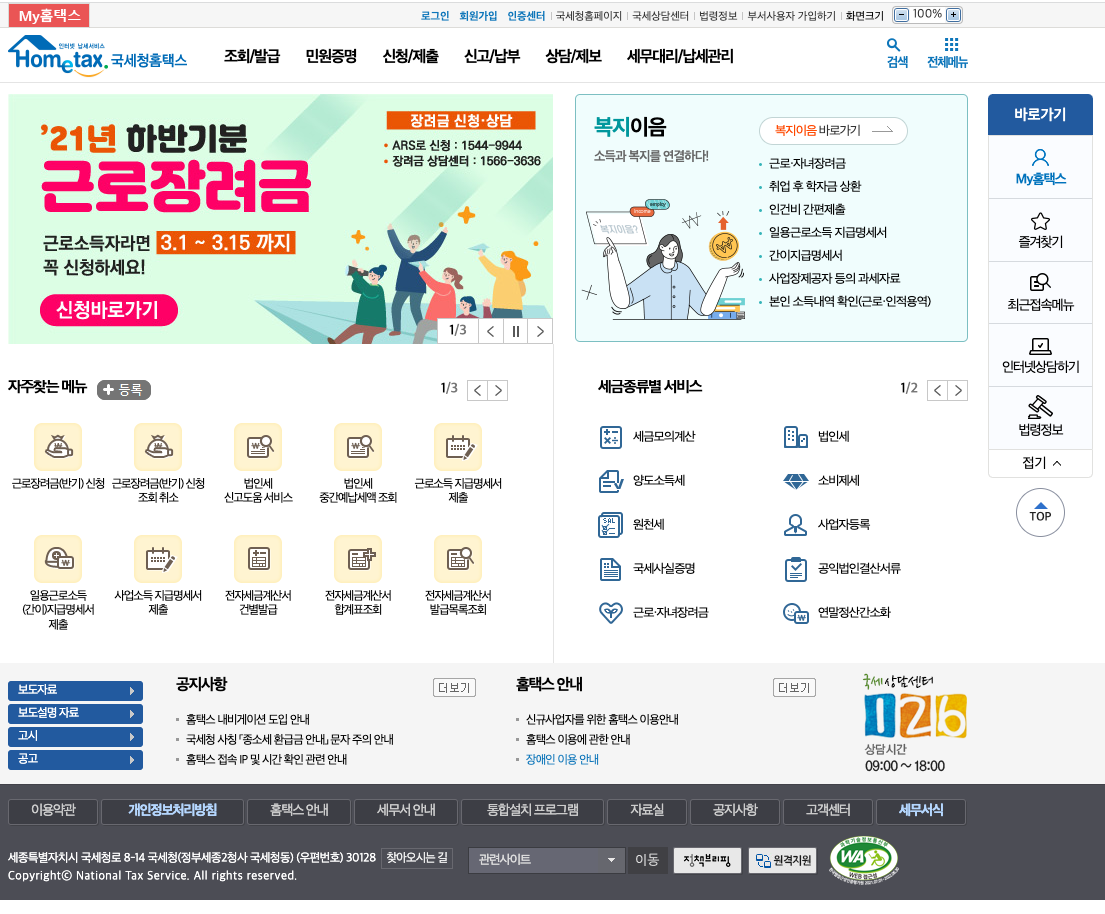This screenshot has width=1105, height=914.
Task: Open the 원격지원 footer button
Action: pyautogui.click(x=783, y=860)
